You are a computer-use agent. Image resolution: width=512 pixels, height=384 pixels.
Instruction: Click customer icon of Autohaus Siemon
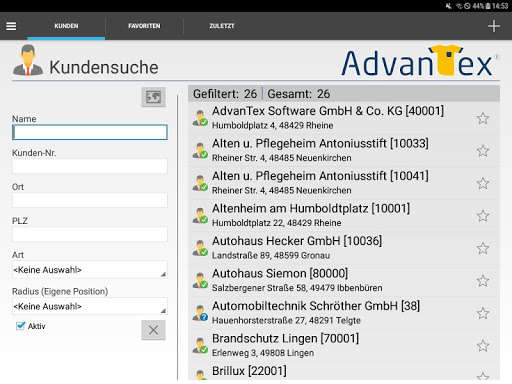pyautogui.click(x=200, y=281)
